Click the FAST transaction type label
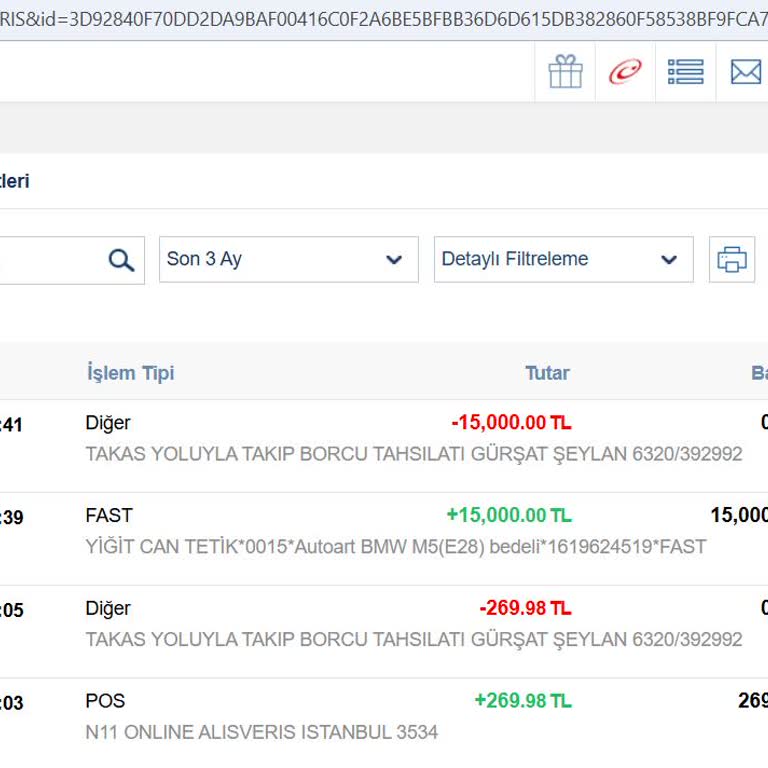Image resolution: width=768 pixels, height=768 pixels. [x=109, y=515]
